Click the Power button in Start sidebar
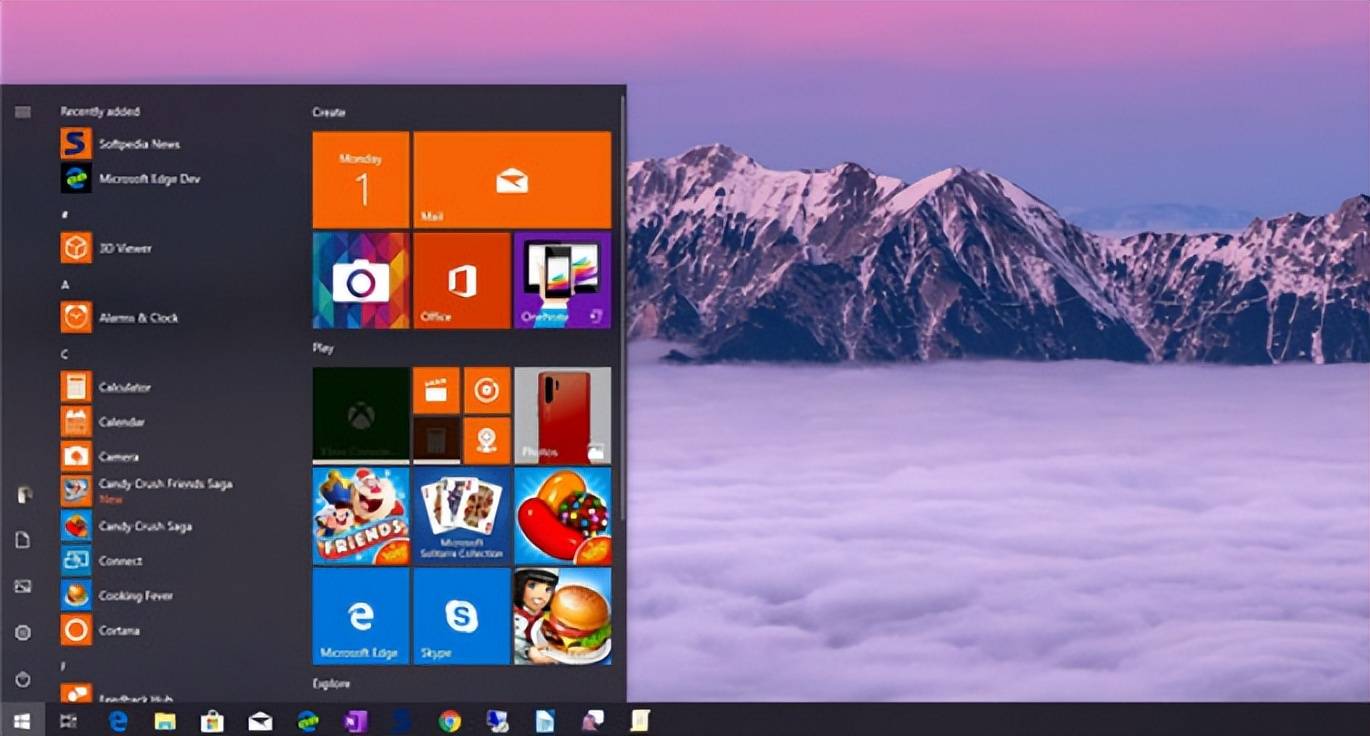The height and width of the screenshot is (736, 1370). (x=23, y=680)
